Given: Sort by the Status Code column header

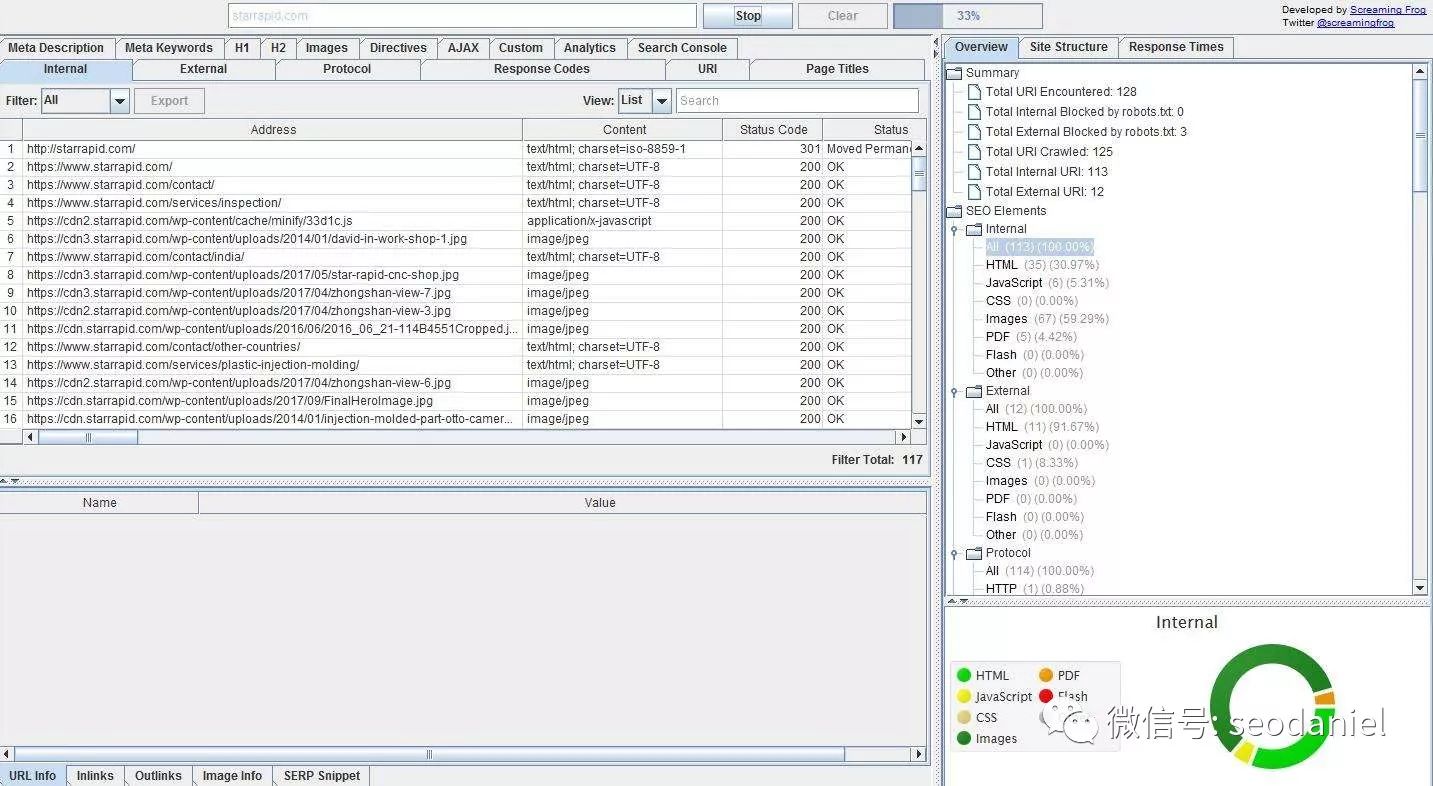Looking at the screenshot, I should pyautogui.click(x=773, y=130).
